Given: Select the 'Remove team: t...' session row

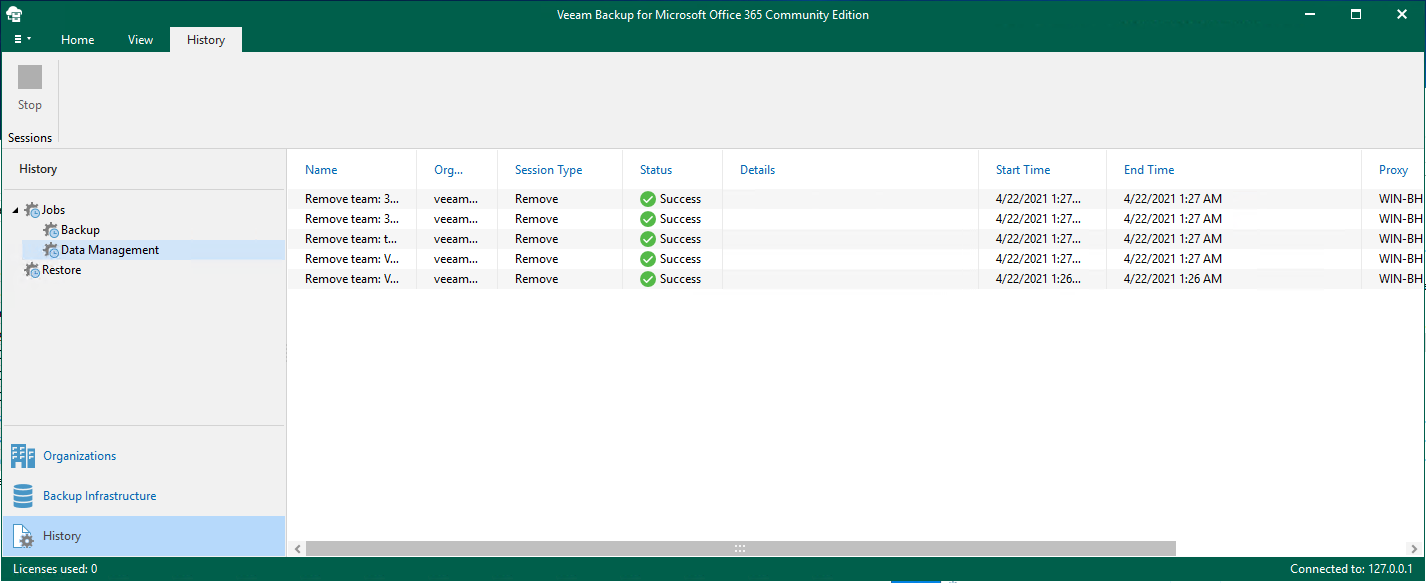Looking at the screenshot, I should 856,239.
